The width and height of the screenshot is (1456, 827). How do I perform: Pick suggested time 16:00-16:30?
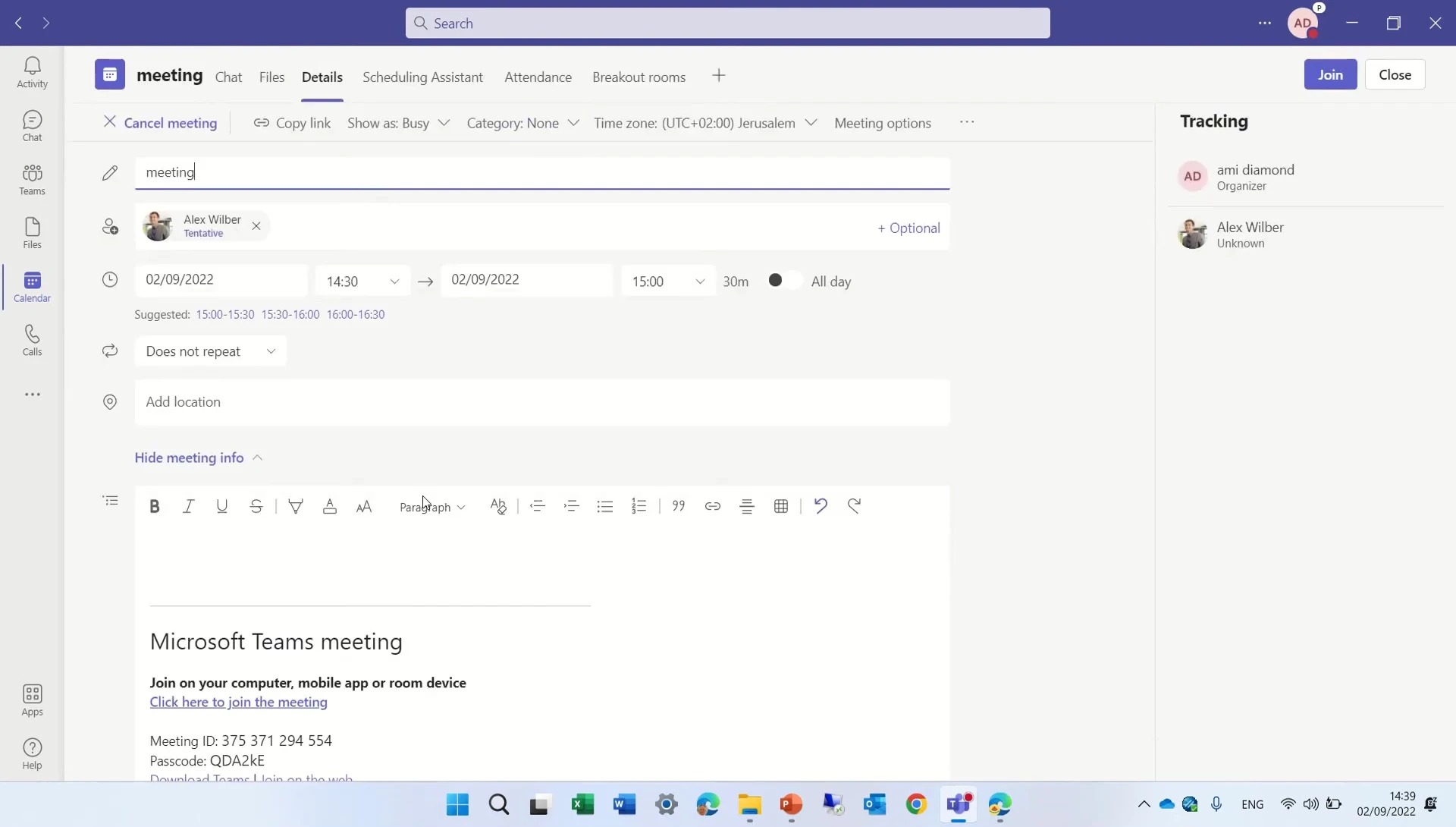pyautogui.click(x=356, y=314)
